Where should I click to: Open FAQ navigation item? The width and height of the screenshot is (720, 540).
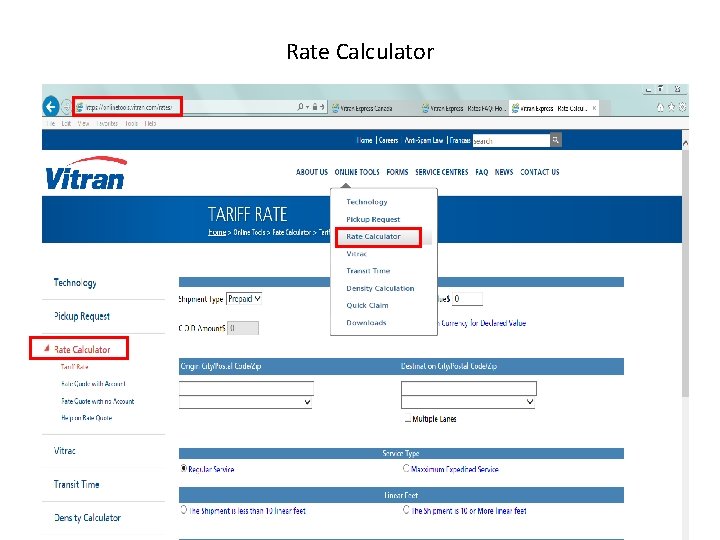click(482, 172)
